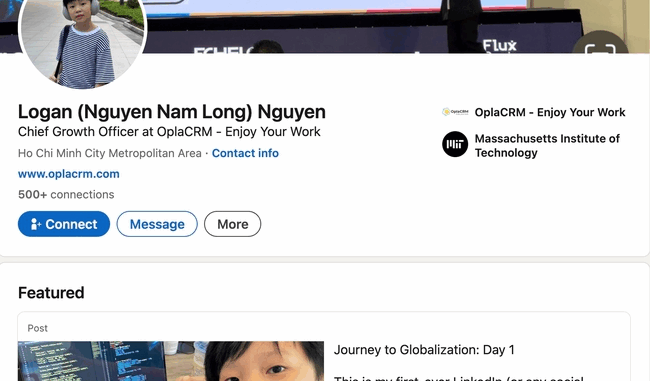
Task: Click the Post label in featured card
Action: click(37, 328)
